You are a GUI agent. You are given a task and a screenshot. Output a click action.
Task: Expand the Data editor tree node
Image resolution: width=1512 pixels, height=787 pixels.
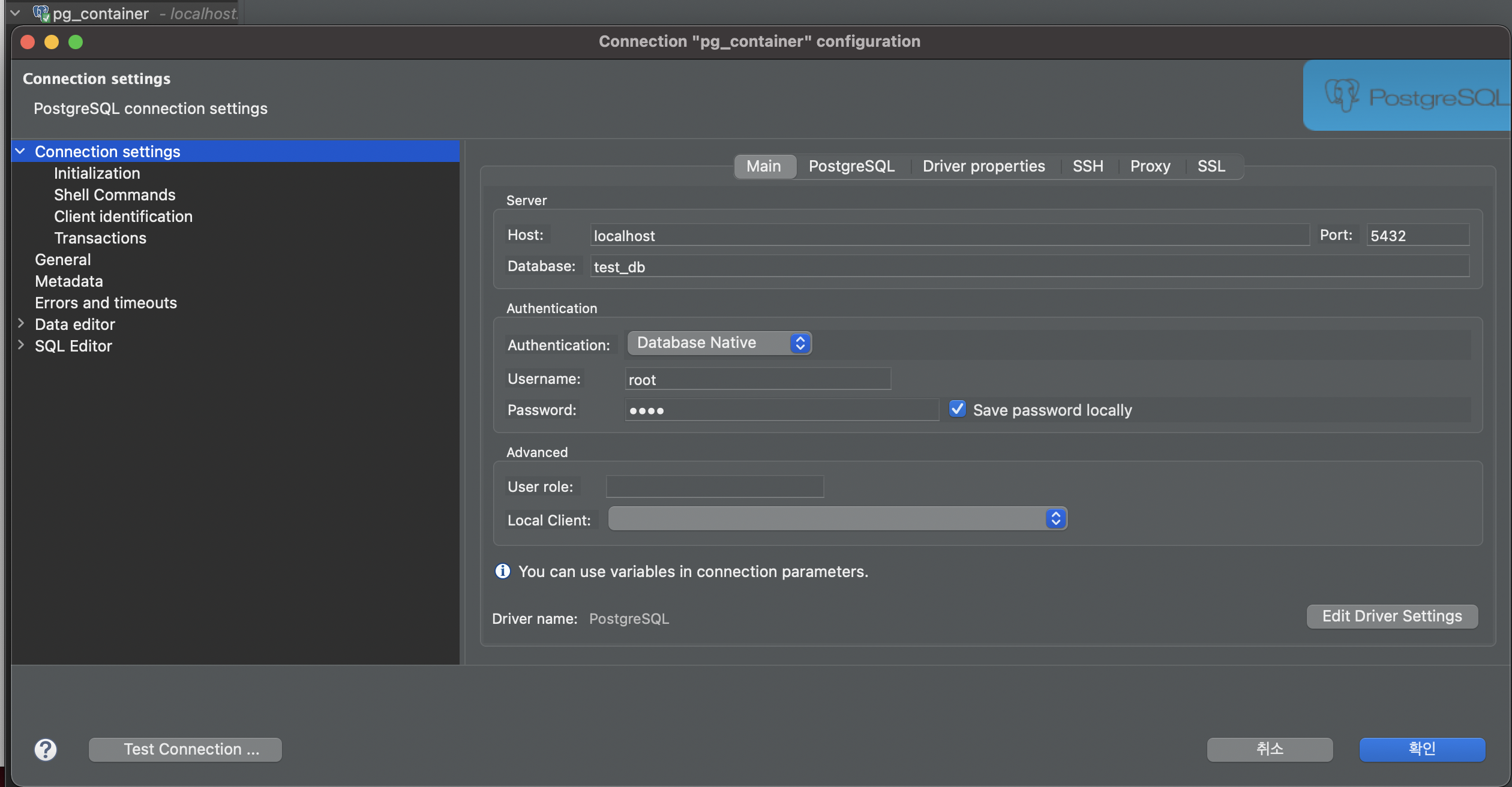pos(21,324)
